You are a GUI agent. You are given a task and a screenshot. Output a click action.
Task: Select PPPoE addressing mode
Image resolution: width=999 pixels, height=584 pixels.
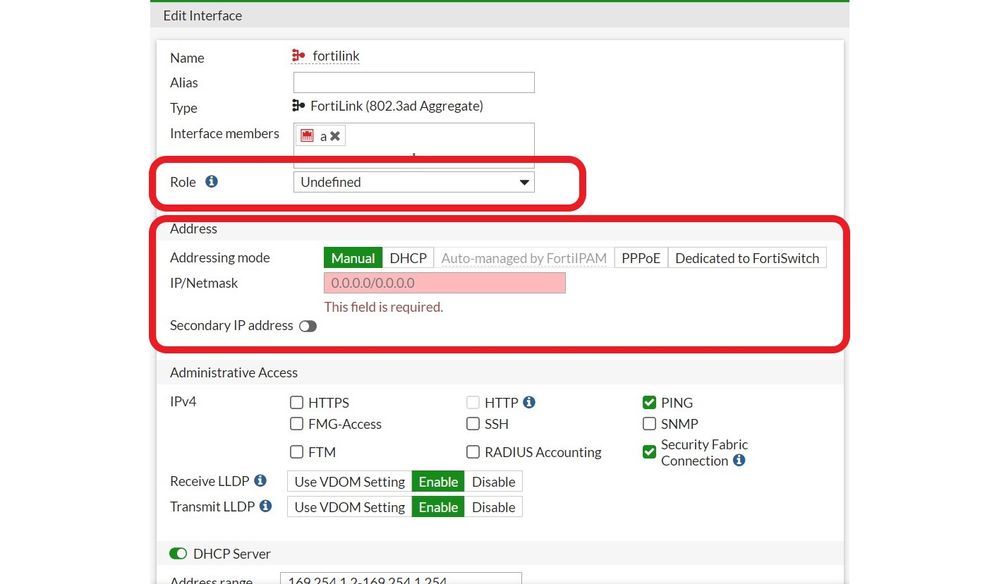click(640, 258)
